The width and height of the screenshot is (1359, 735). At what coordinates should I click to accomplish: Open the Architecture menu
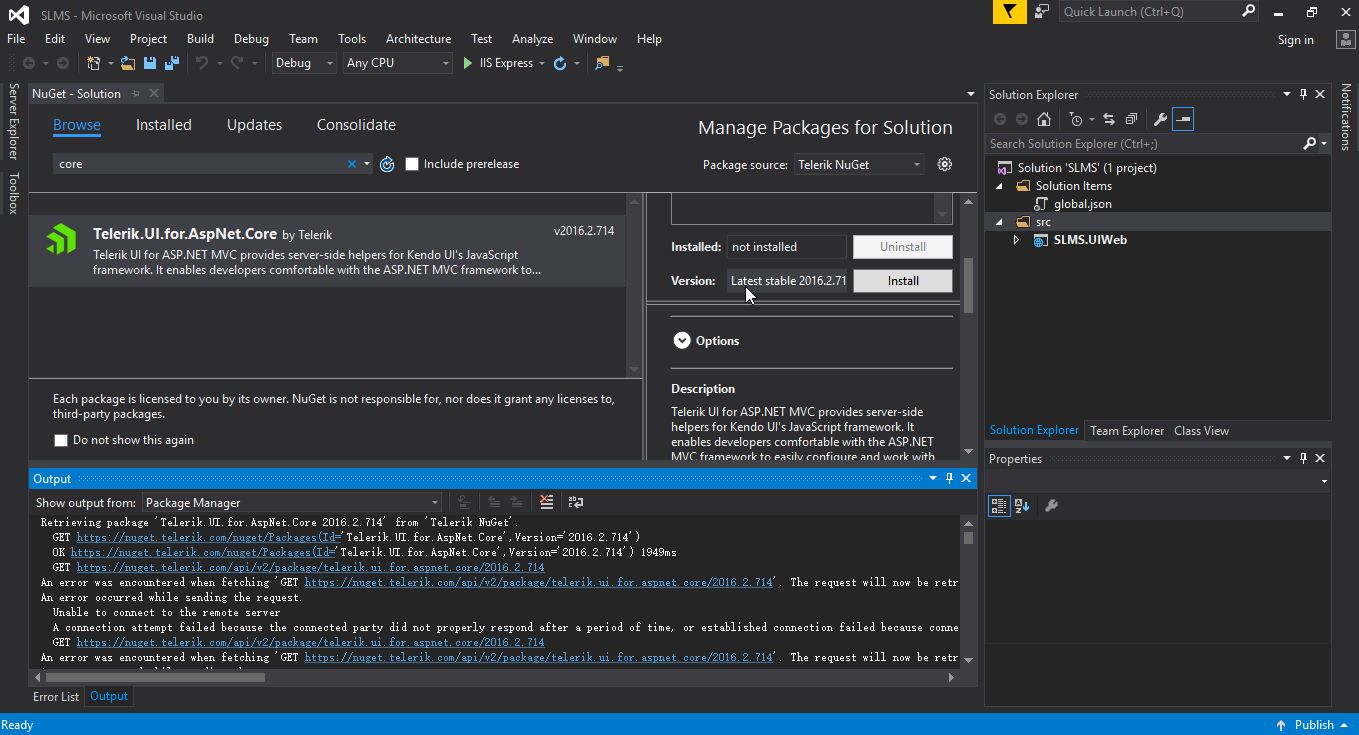(x=418, y=39)
